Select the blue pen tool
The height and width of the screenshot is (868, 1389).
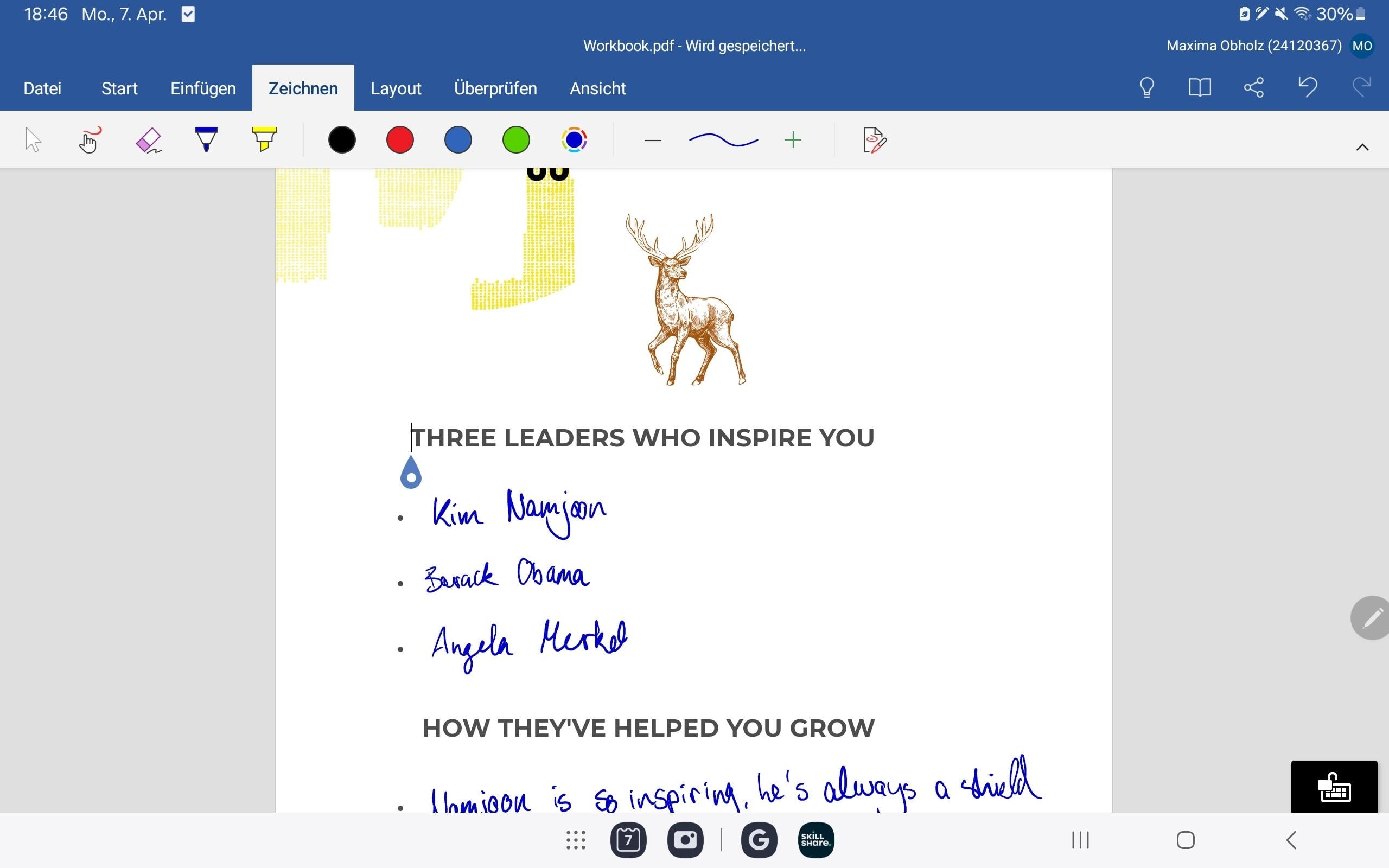pos(206,139)
